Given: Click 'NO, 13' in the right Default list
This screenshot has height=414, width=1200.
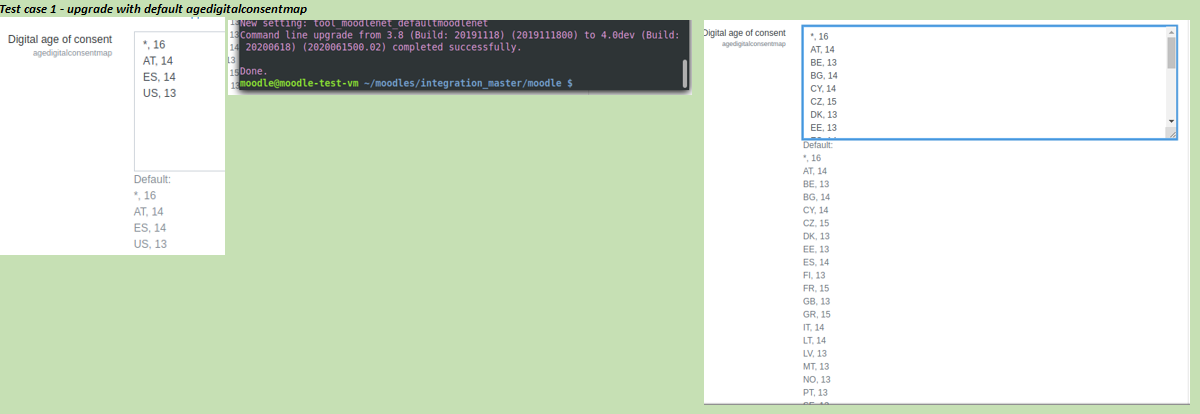Looking at the screenshot, I should [817, 379].
